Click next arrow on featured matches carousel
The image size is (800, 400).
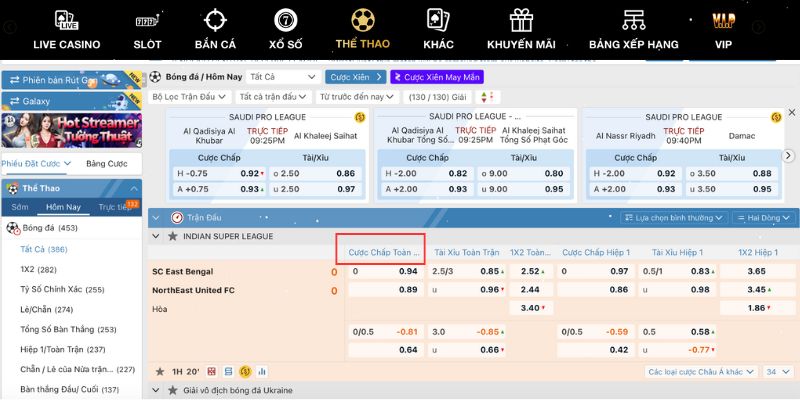tap(788, 155)
